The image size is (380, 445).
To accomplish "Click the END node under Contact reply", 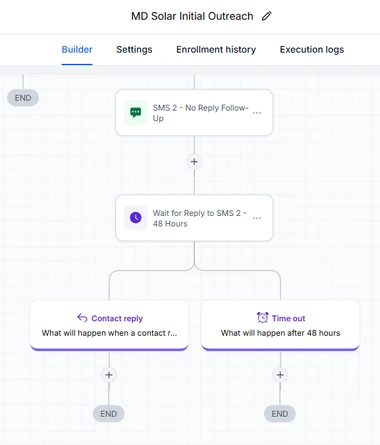I will (109, 414).
